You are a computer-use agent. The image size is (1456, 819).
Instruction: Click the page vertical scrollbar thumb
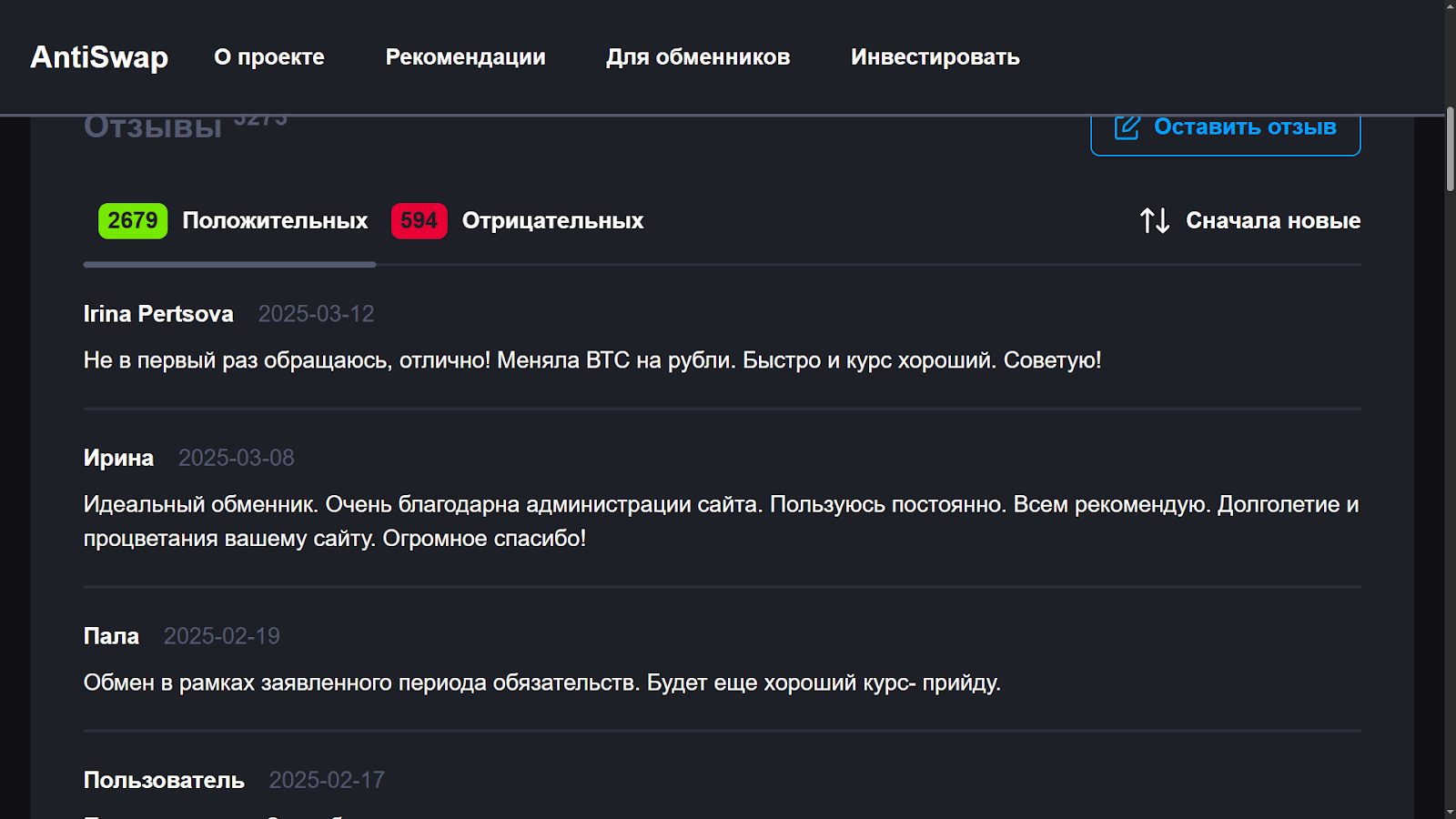[1450, 149]
